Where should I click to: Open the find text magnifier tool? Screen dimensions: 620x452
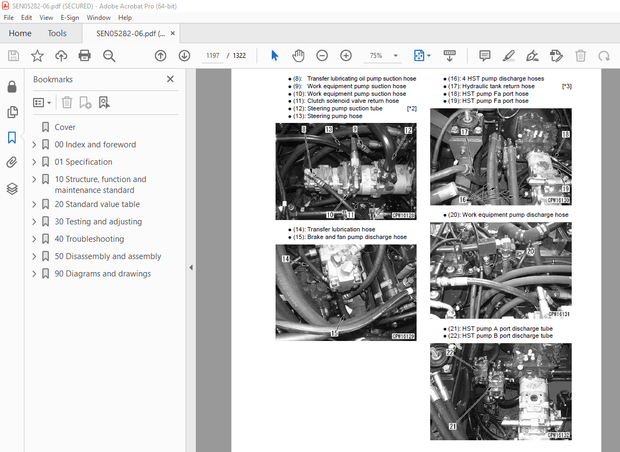(108, 56)
